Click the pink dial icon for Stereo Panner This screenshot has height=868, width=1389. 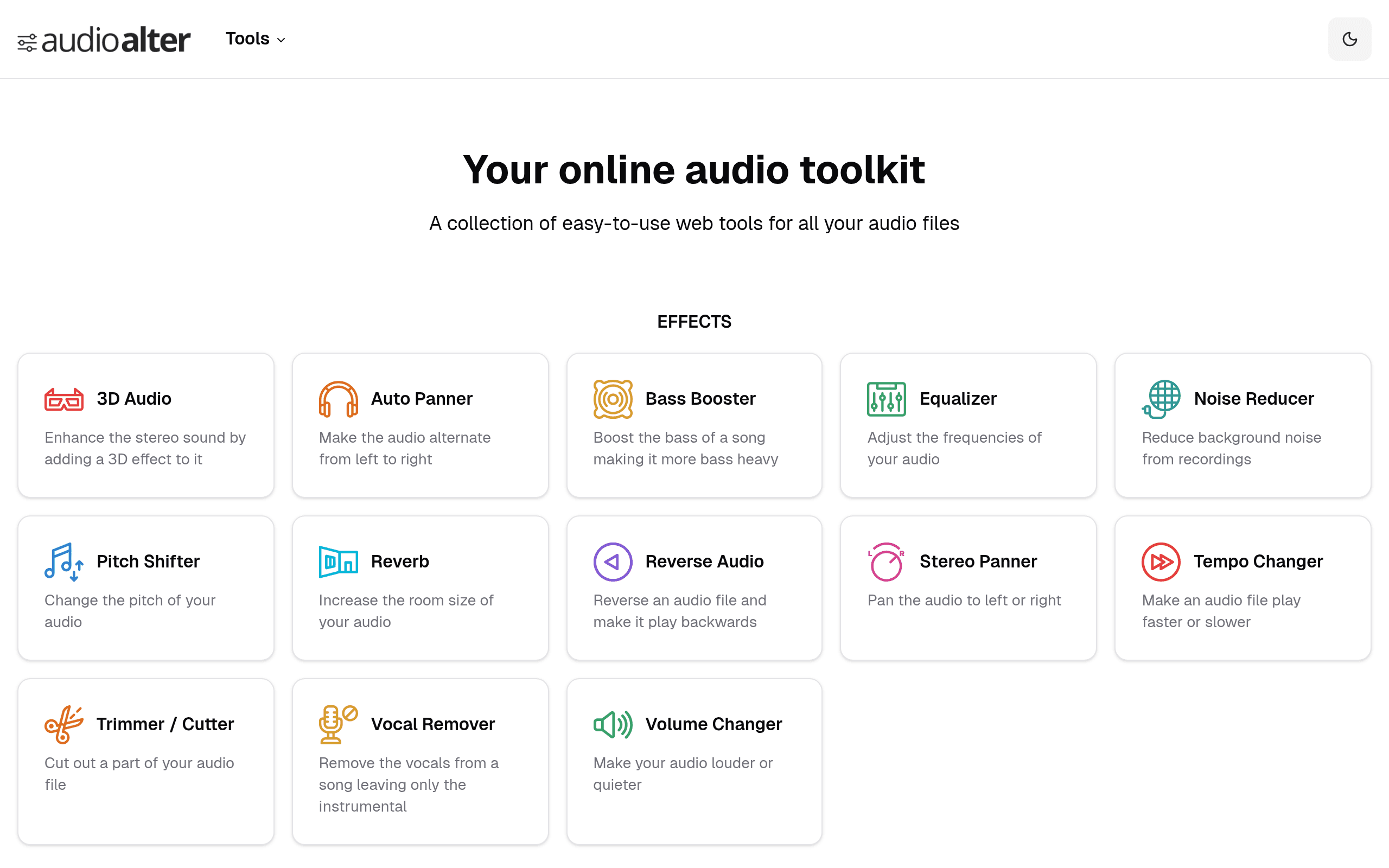coord(886,562)
